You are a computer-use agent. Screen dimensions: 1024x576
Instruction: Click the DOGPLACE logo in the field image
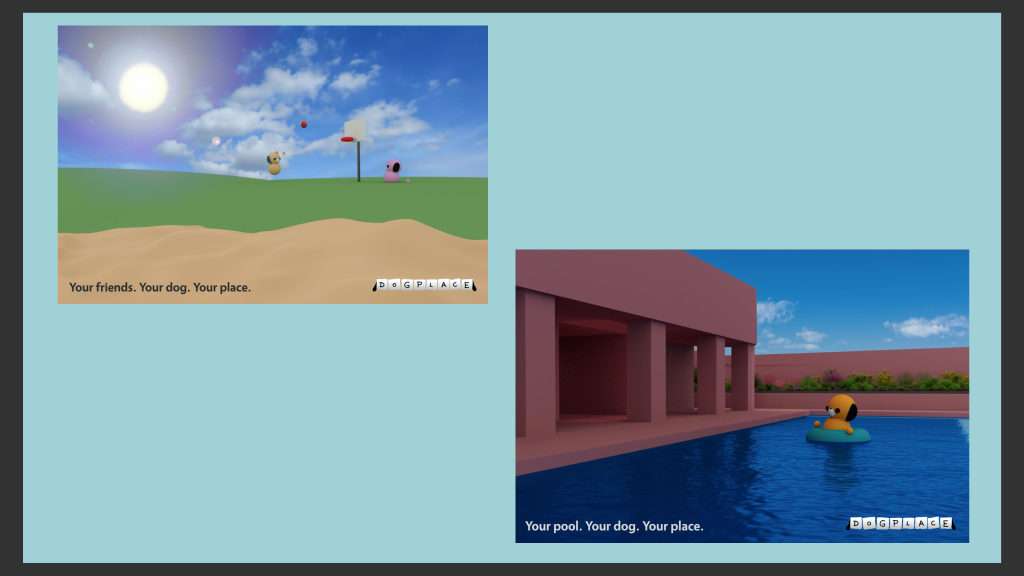click(x=424, y=286)
